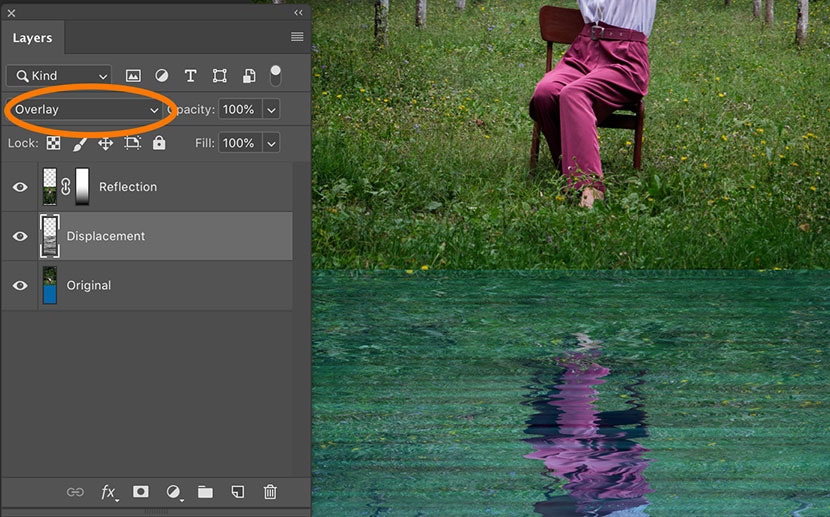Click the Fill percentage field
Viewport: 830px width, 517px height.
[x=238, y=143]
